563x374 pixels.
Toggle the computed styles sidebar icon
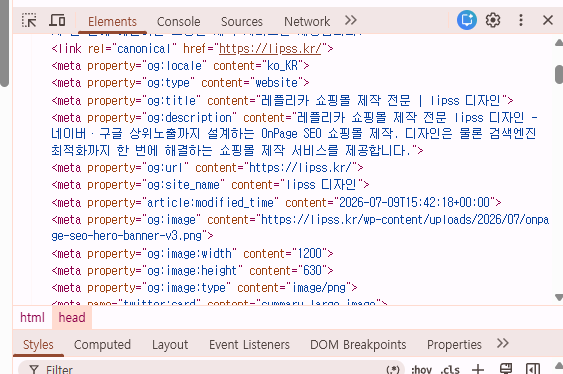coord(533,369)
